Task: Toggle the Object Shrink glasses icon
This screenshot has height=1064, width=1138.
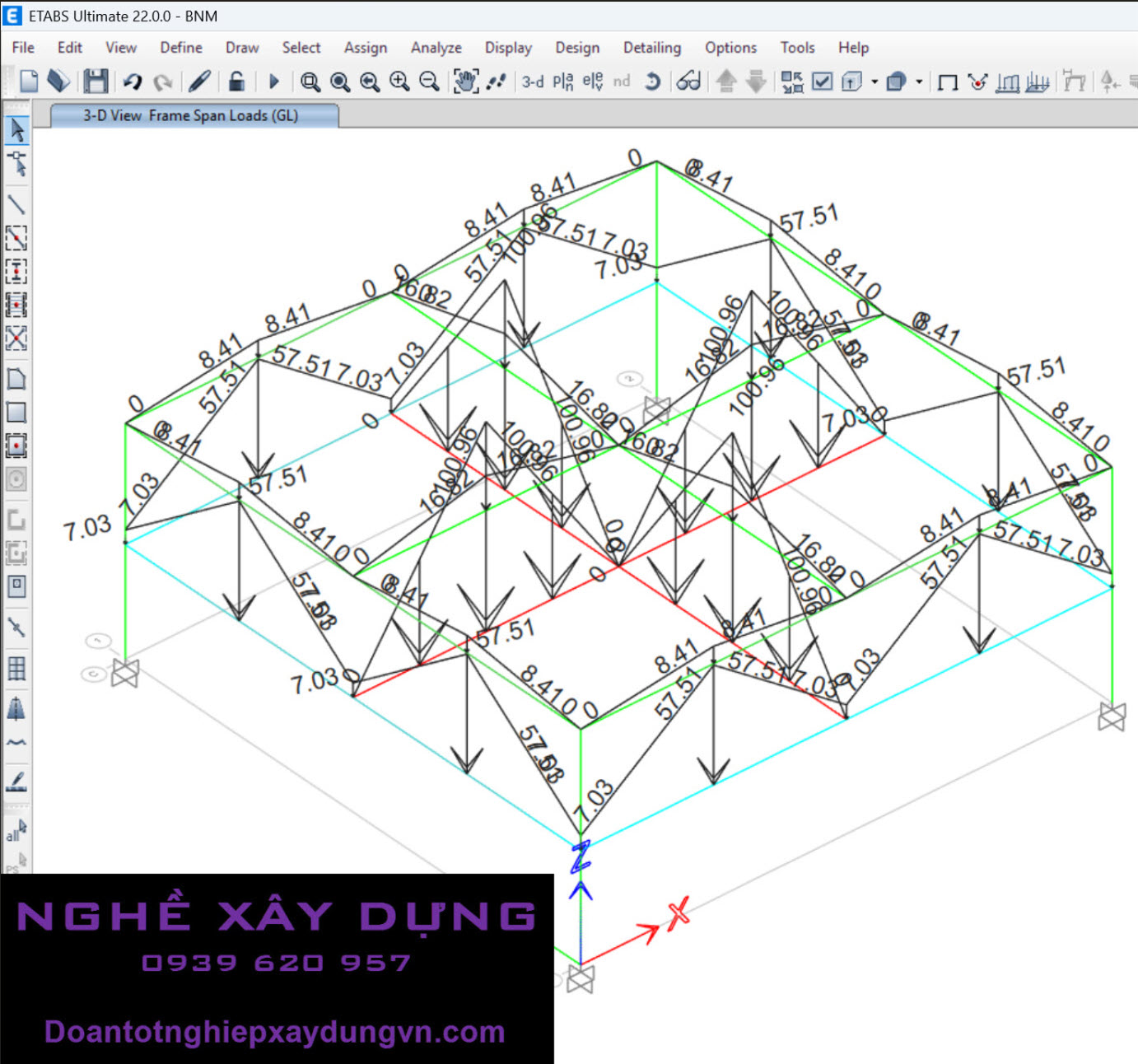Action: pyautogui.click(x=688, y=81)
